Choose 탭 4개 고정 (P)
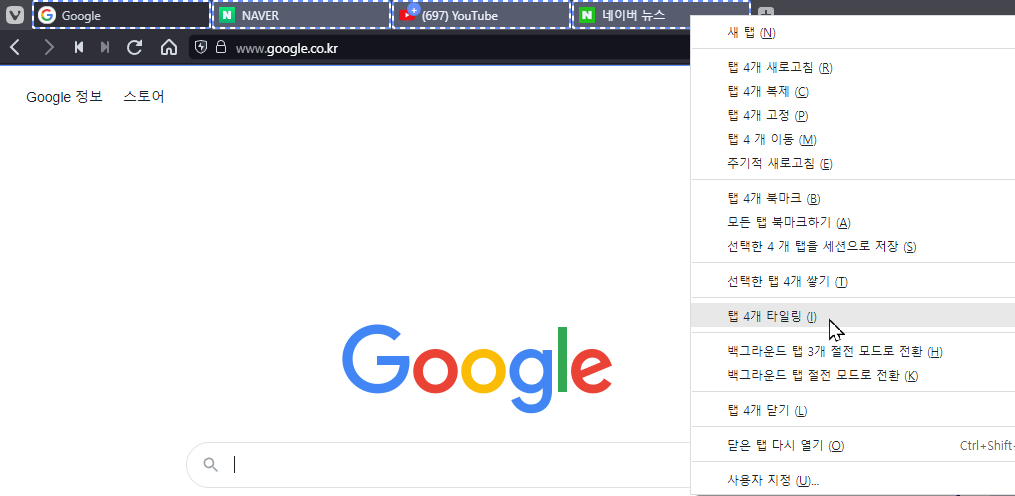Screen dimensions: 1015x496 click(x=853, y=115)
